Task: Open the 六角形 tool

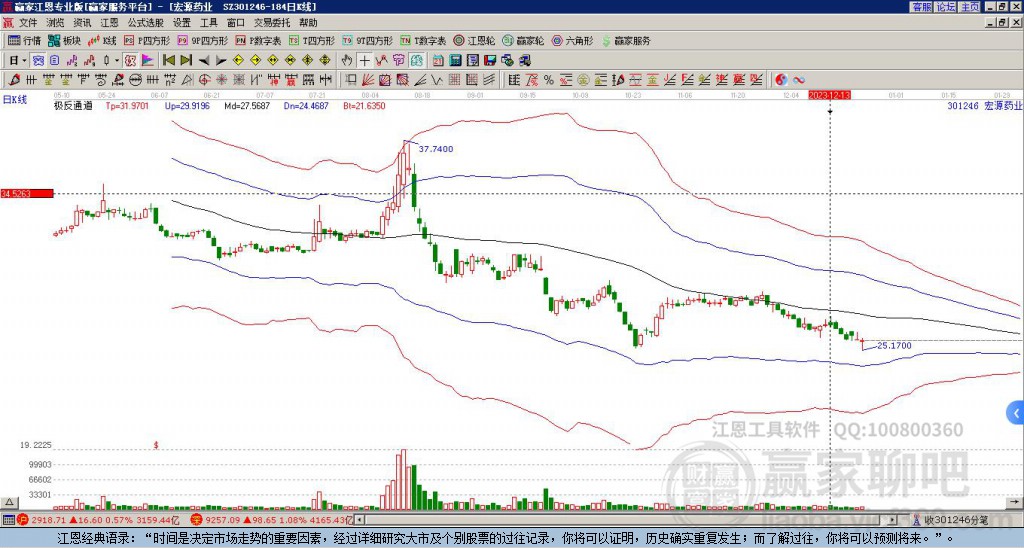Action: coord(572,40)
